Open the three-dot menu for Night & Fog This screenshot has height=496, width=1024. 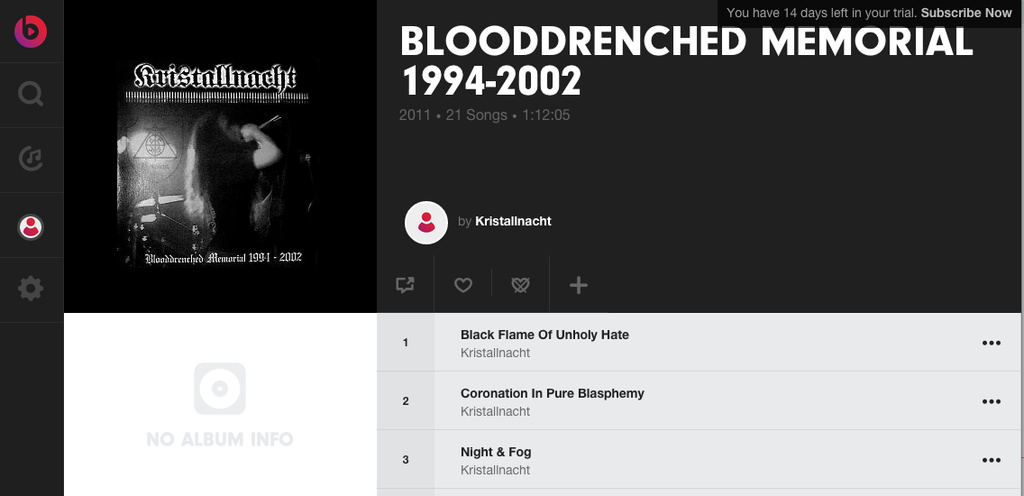click(991, 461)
